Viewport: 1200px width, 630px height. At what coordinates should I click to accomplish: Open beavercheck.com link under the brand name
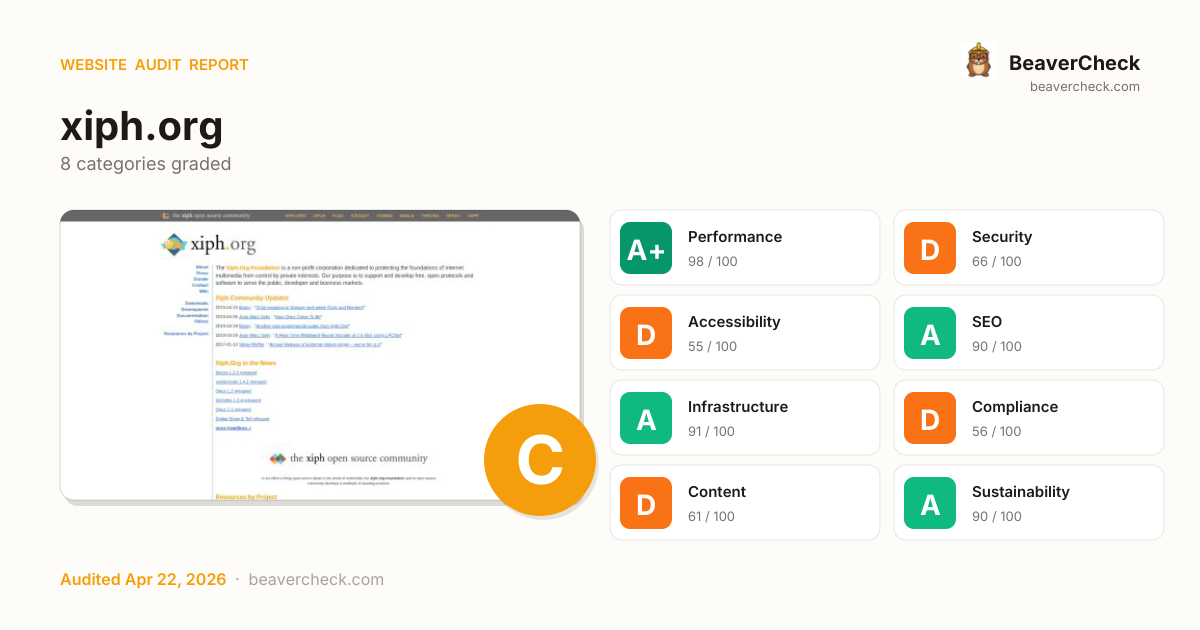tap(1084, 87)
